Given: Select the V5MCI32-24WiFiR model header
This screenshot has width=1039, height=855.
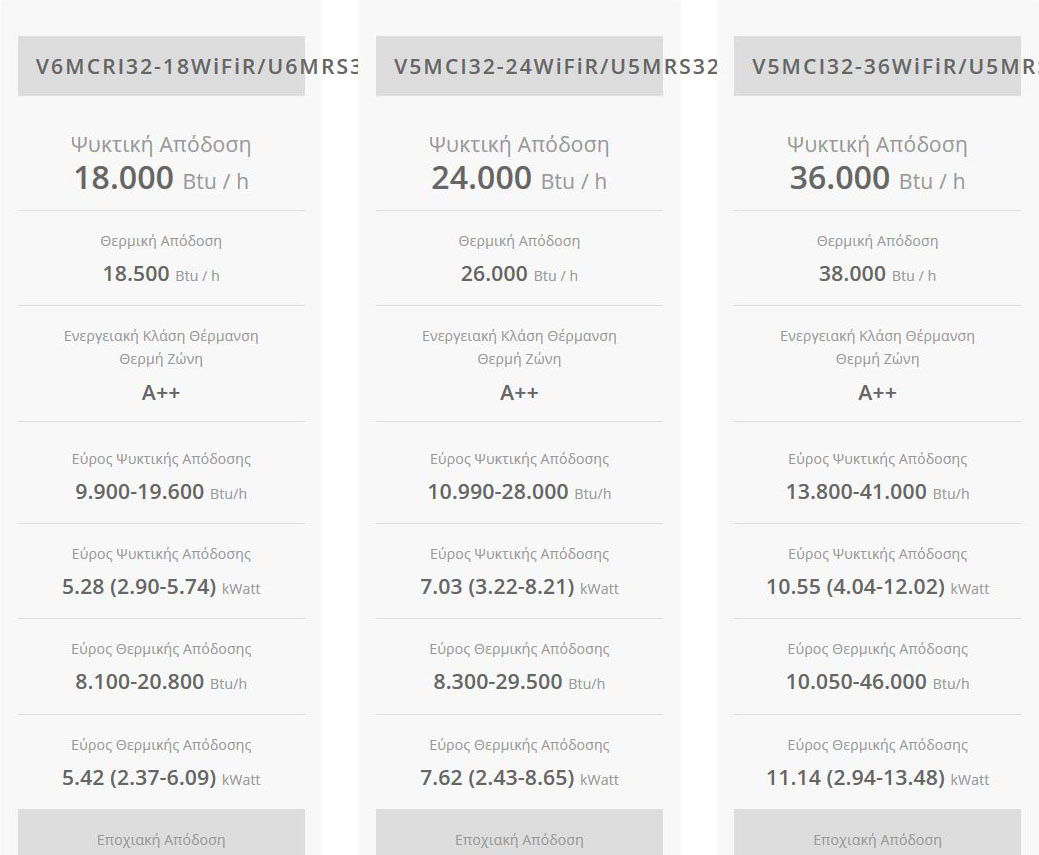Looking at the screenshot, I should 519,67.
